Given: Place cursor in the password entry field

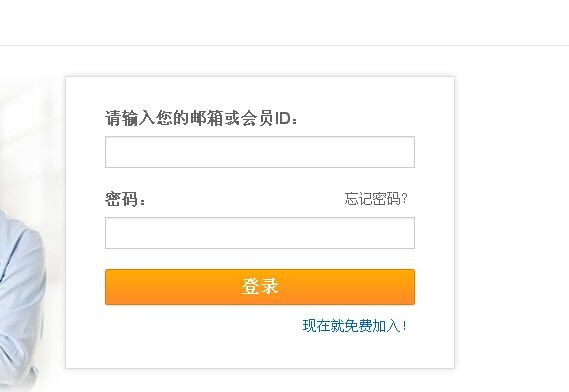Looking at the screenshot, I should (260, 233).
